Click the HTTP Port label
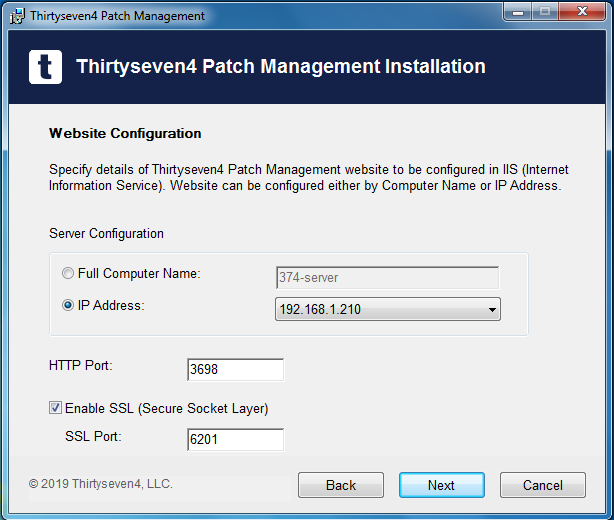This screenshot has width=614, height=520. coord(80,365)
